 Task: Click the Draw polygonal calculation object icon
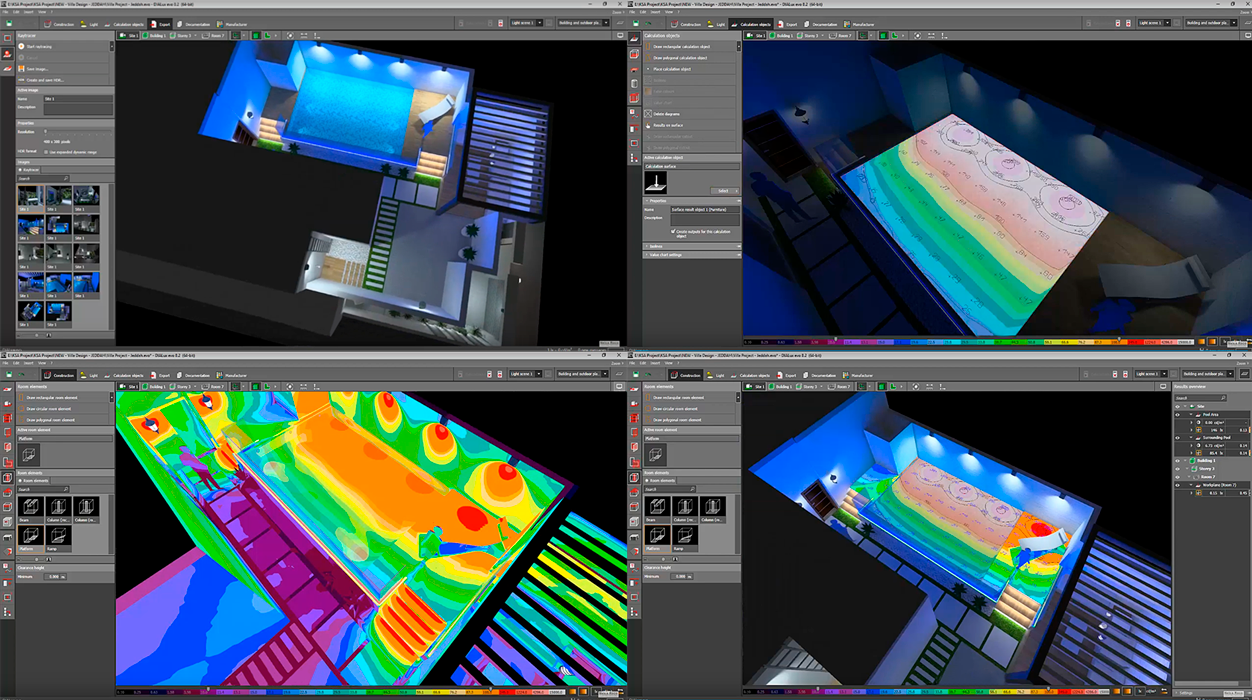click(x=648, y=57)
